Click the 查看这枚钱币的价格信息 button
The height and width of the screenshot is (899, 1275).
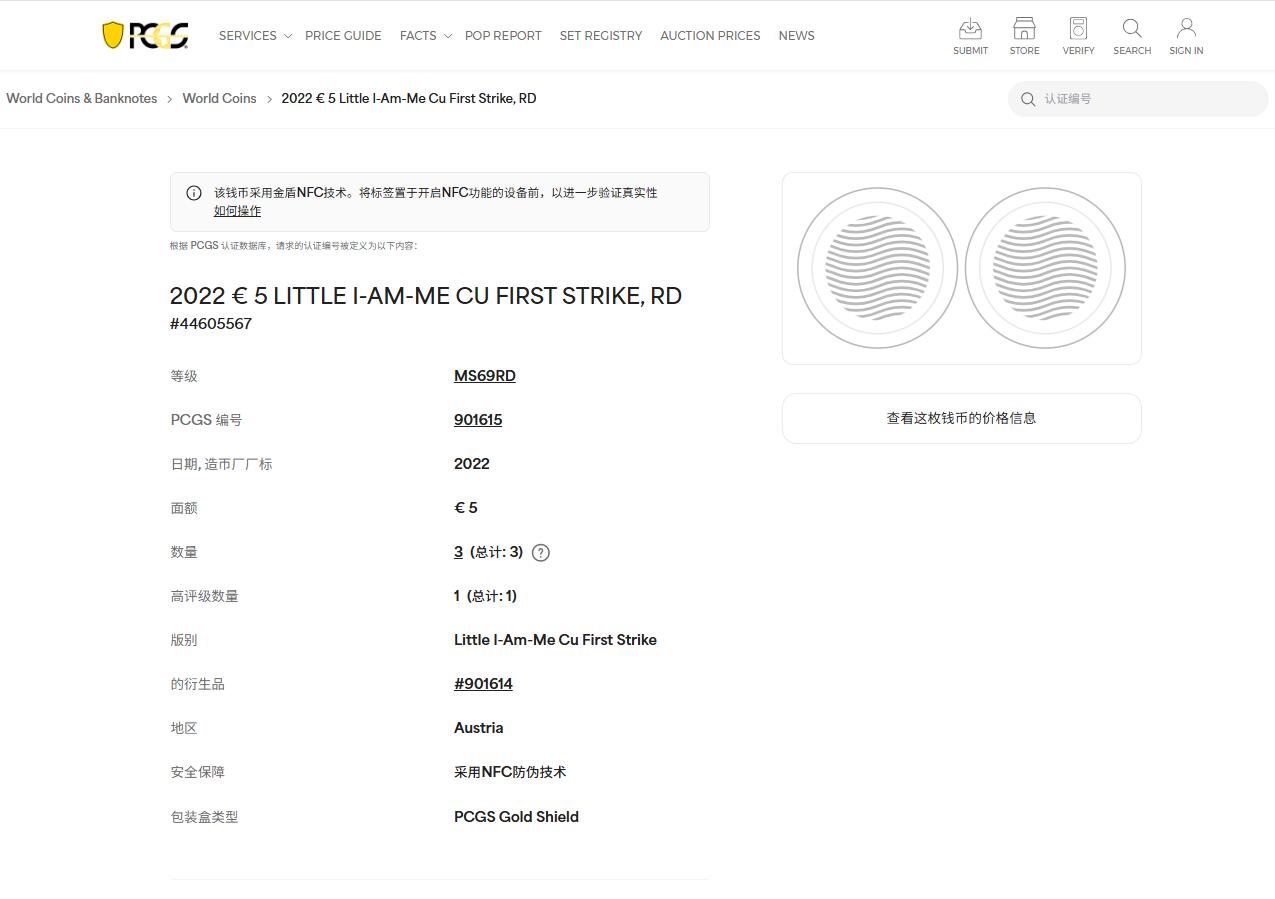960,418
